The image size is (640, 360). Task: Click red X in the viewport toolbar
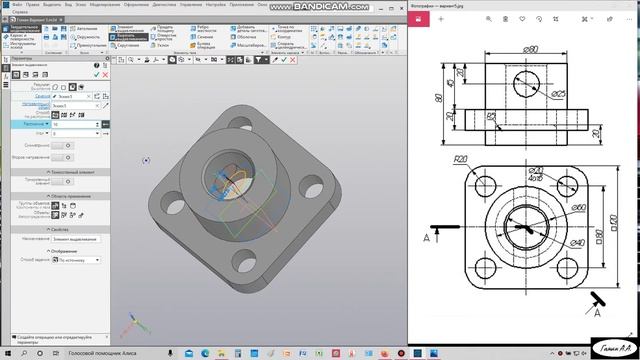(293, 60)
